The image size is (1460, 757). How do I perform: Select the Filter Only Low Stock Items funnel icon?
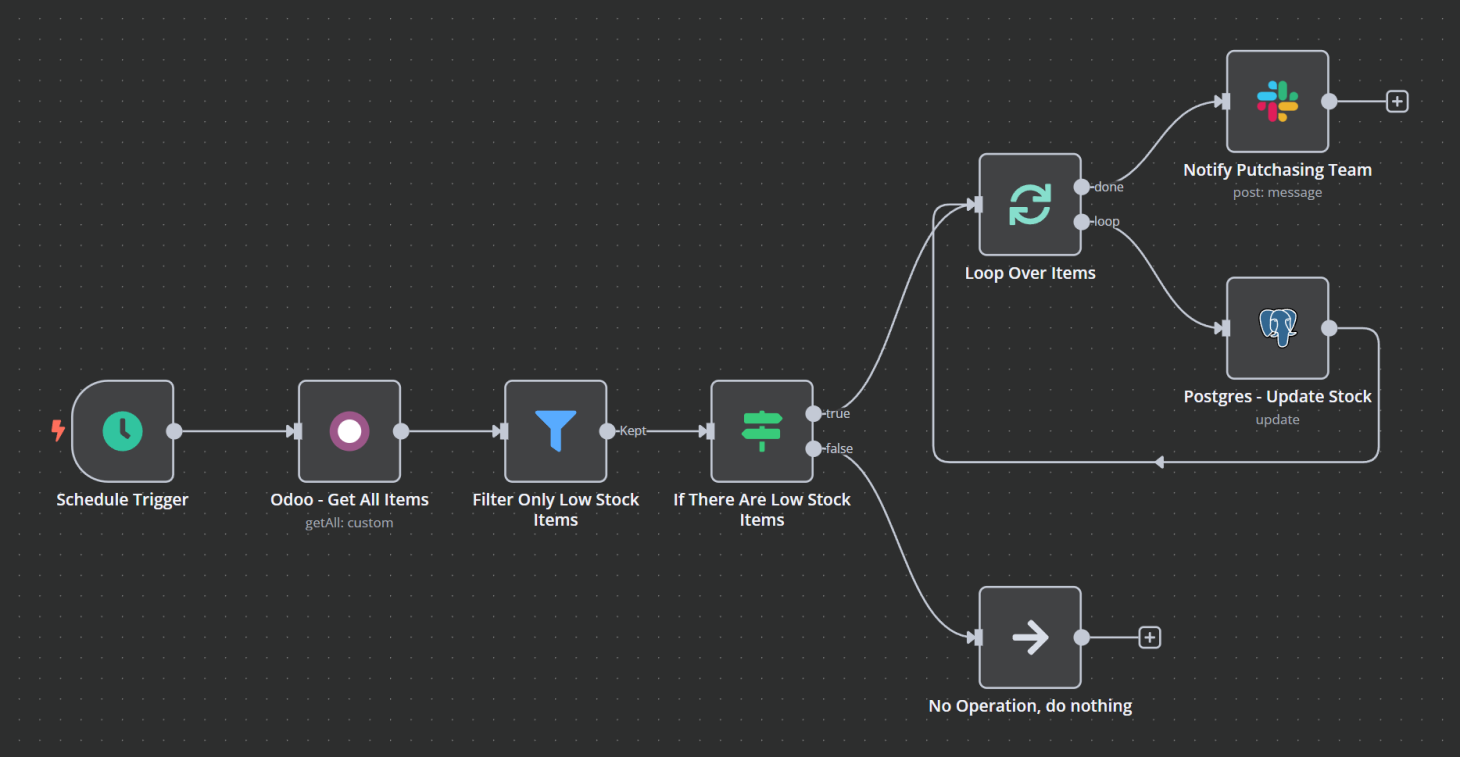[555, 431]
